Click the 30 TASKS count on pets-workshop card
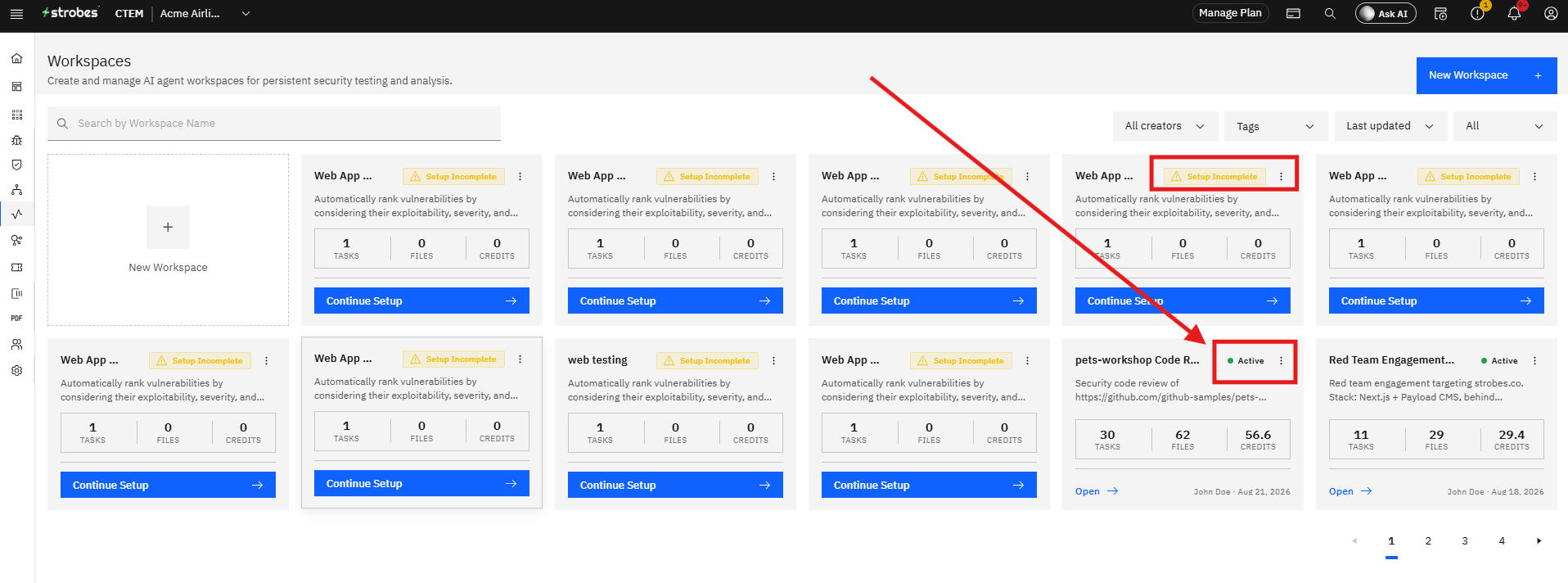 tap(1107, 440)
